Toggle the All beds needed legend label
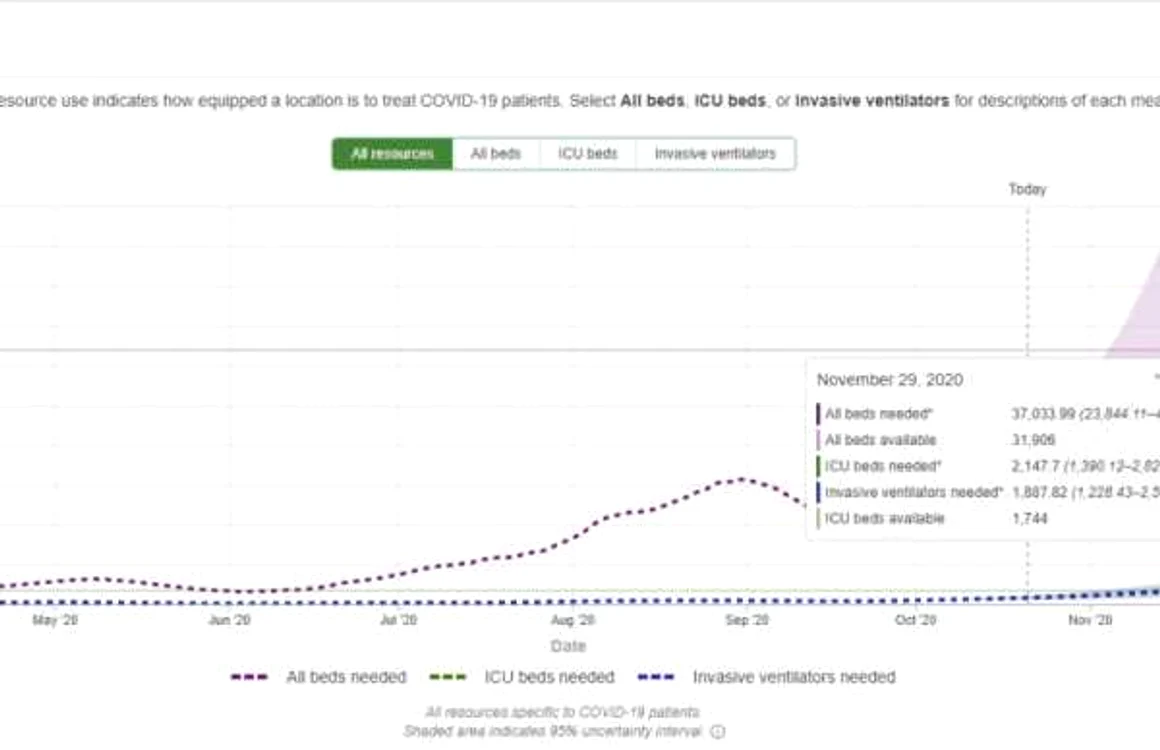This screenshot has width=1160, height=750. tap(346, 678)
